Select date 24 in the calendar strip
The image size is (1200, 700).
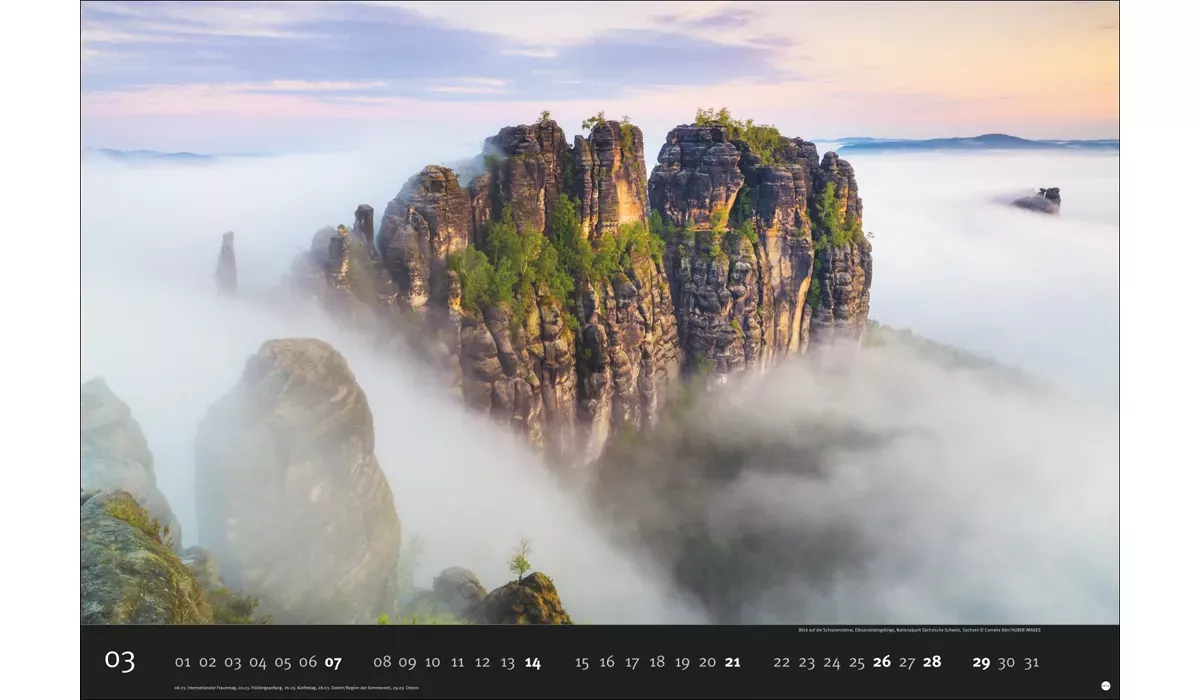(832, 662)
